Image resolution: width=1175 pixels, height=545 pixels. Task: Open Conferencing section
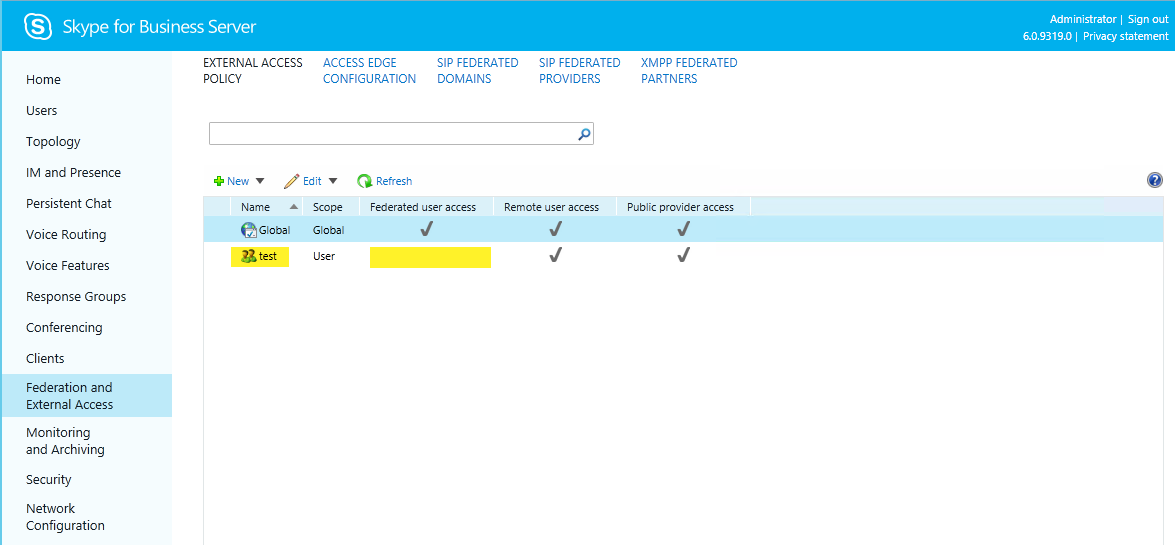pos(64,328)
